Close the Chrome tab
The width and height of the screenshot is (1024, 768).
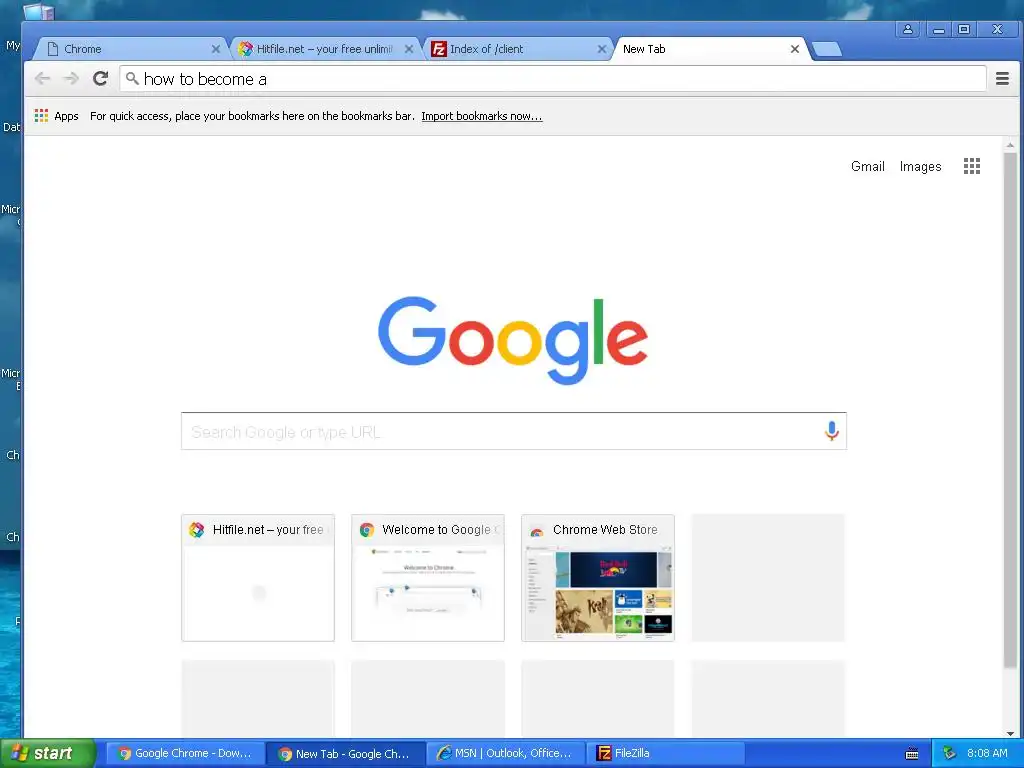(x=216, y=49)
